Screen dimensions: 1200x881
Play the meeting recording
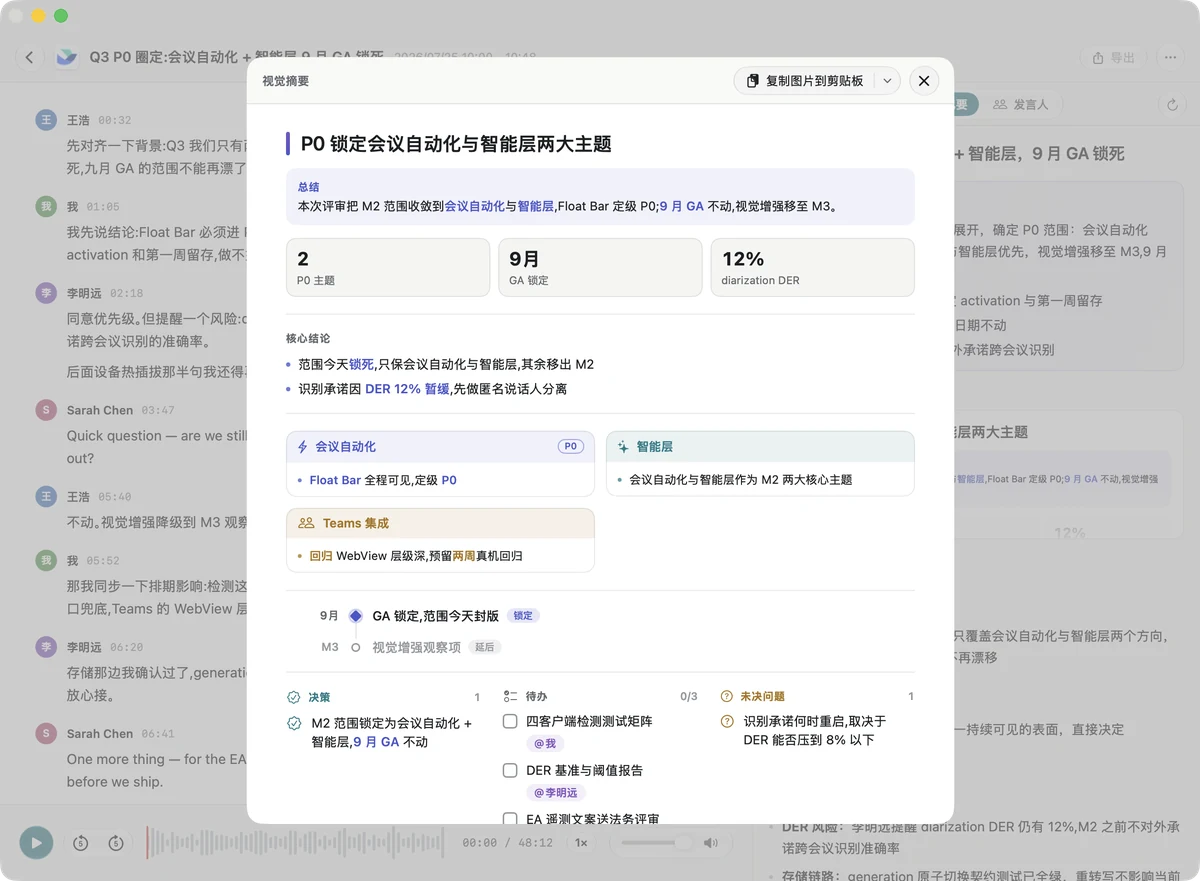[36, 843]
